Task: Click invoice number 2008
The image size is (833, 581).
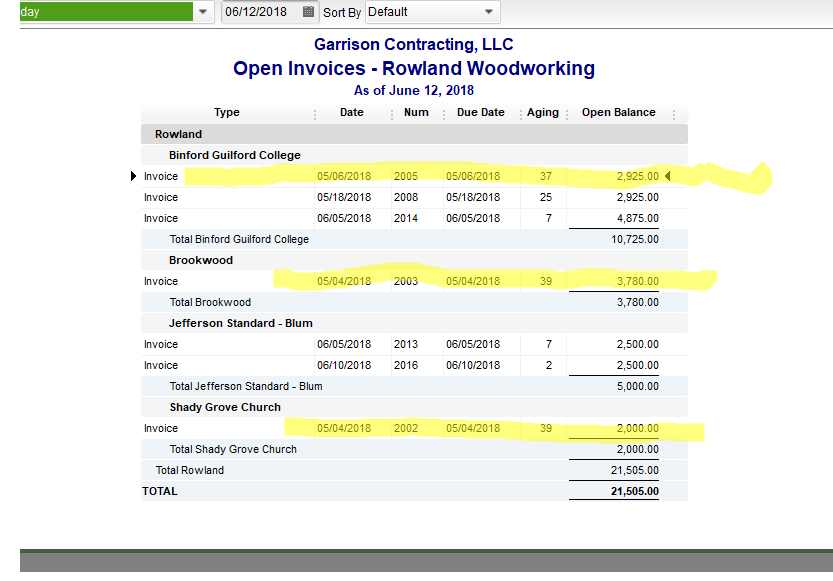Action: [406, 198]
